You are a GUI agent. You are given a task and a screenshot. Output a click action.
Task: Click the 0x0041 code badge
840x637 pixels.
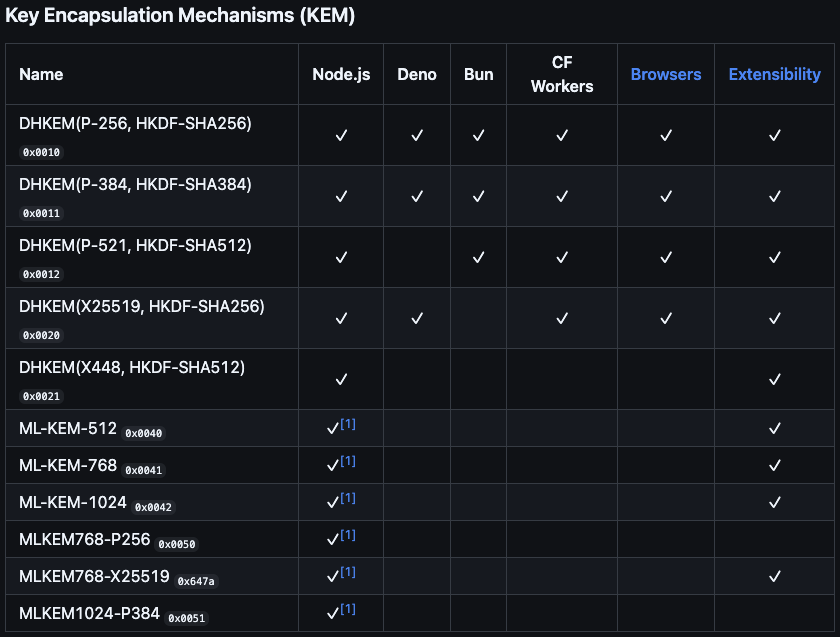[x=144, y=470]
